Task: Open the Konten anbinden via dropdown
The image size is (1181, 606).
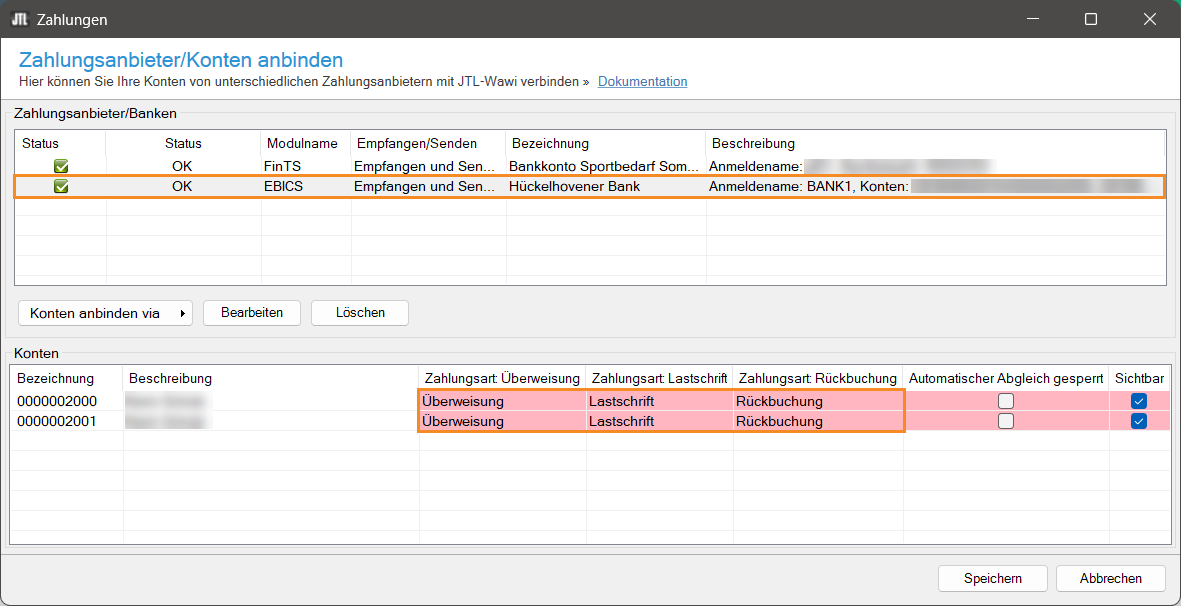Action: click(105, 313)
